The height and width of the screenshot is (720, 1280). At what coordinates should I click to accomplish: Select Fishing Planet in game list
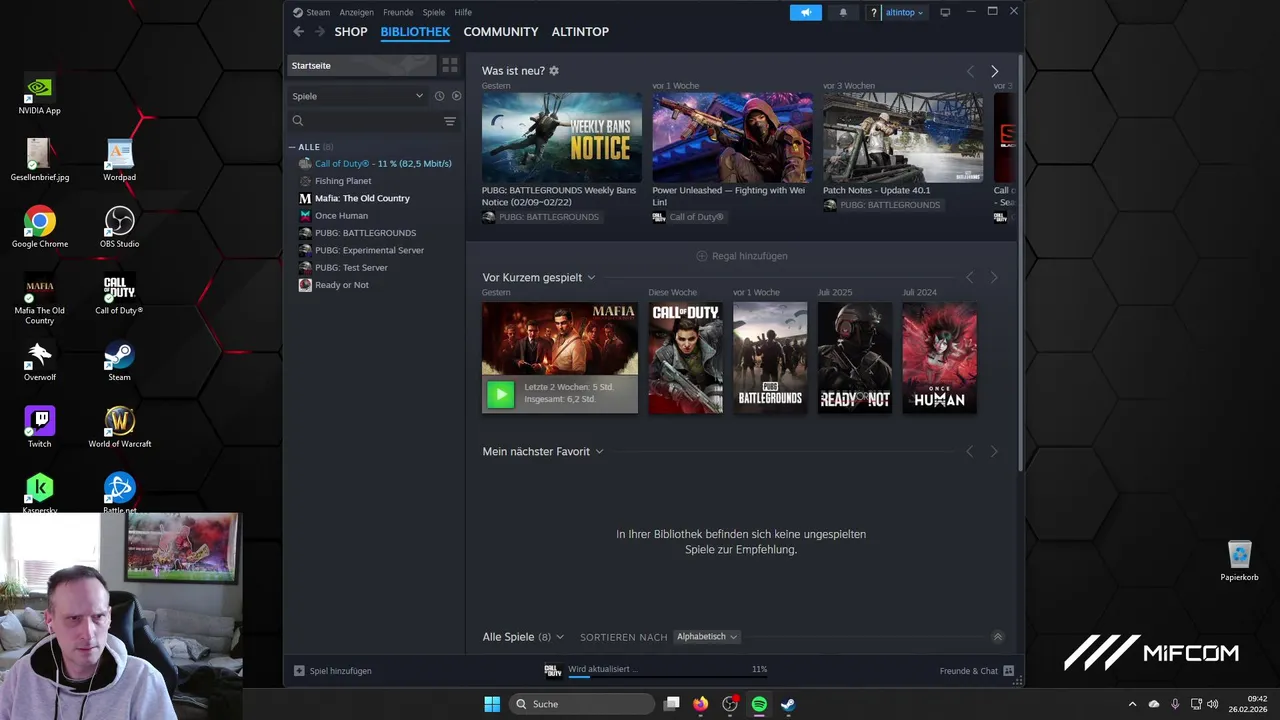coord(343,181)
